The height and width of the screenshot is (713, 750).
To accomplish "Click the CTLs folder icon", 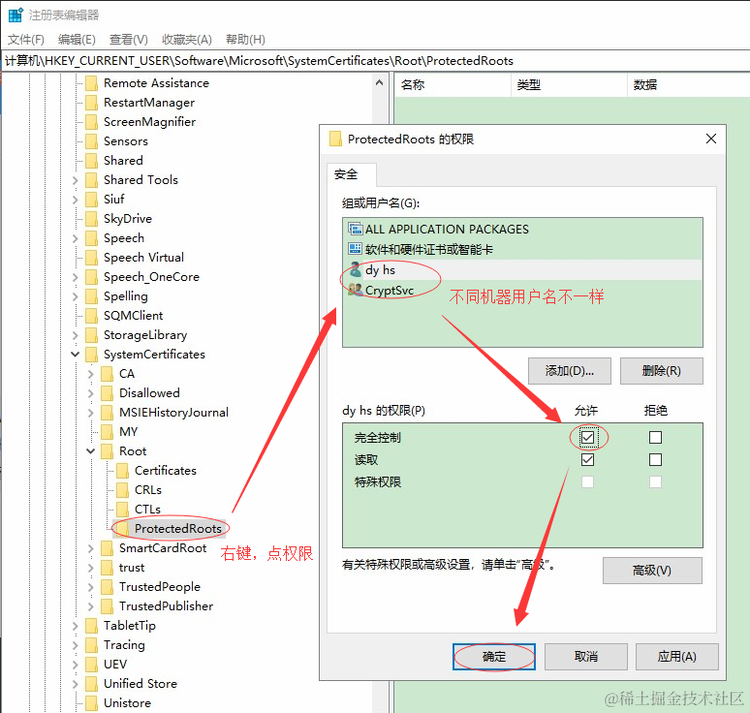I will coord(123,509).
